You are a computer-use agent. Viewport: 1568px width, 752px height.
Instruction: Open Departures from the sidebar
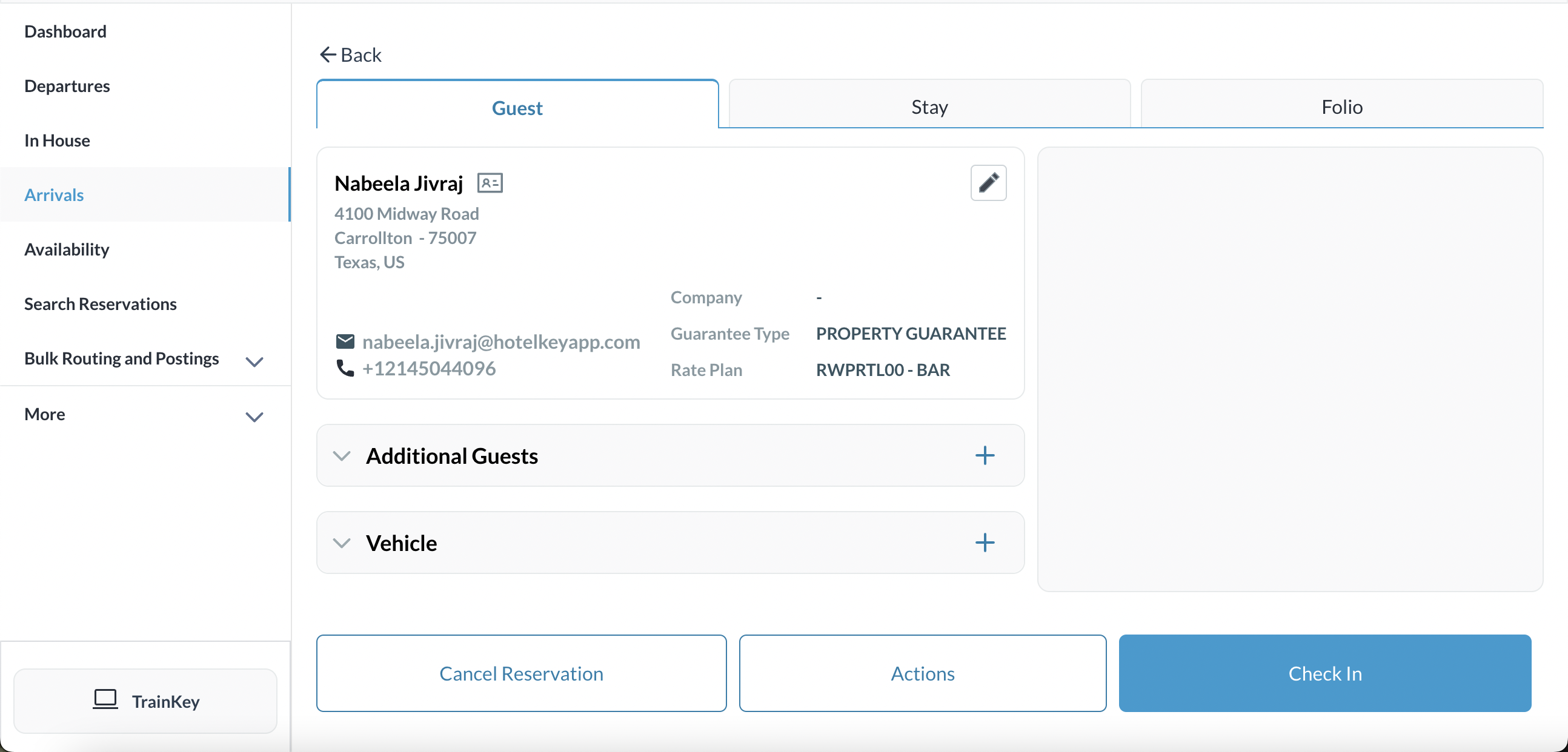point(67,86)
